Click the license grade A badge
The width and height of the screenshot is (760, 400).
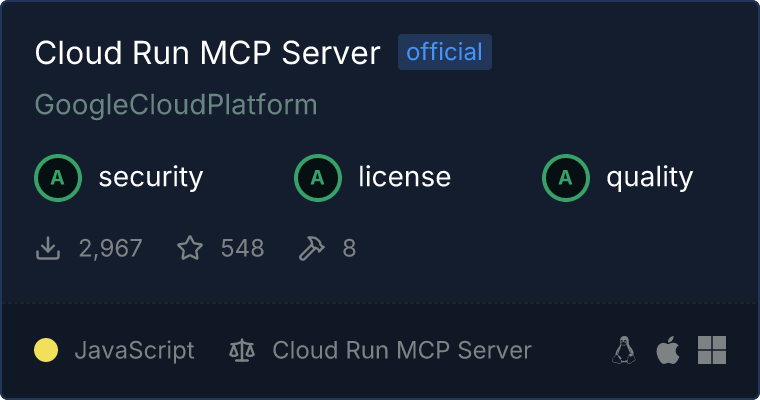(318, 178)
